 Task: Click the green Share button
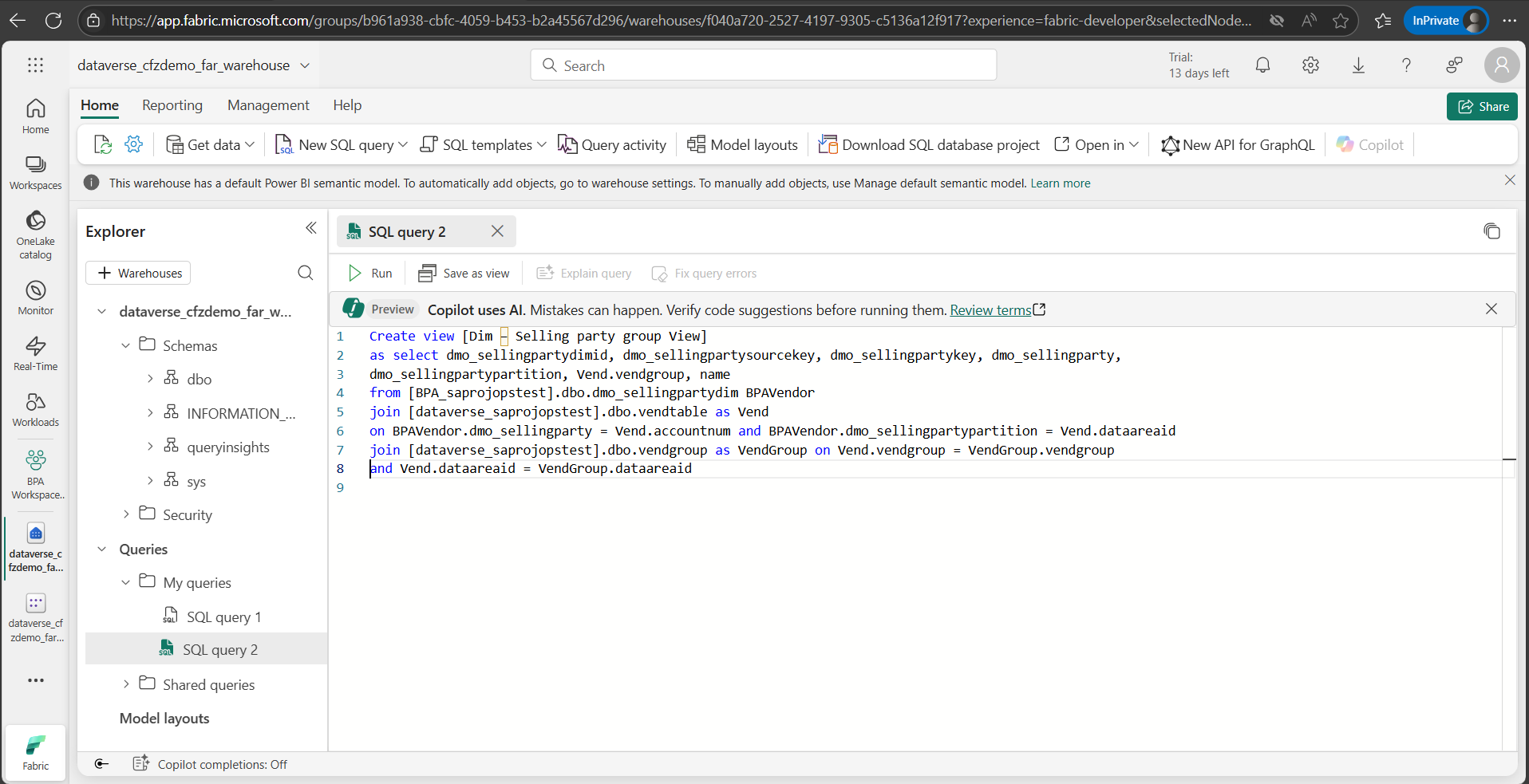[1482, 107]
